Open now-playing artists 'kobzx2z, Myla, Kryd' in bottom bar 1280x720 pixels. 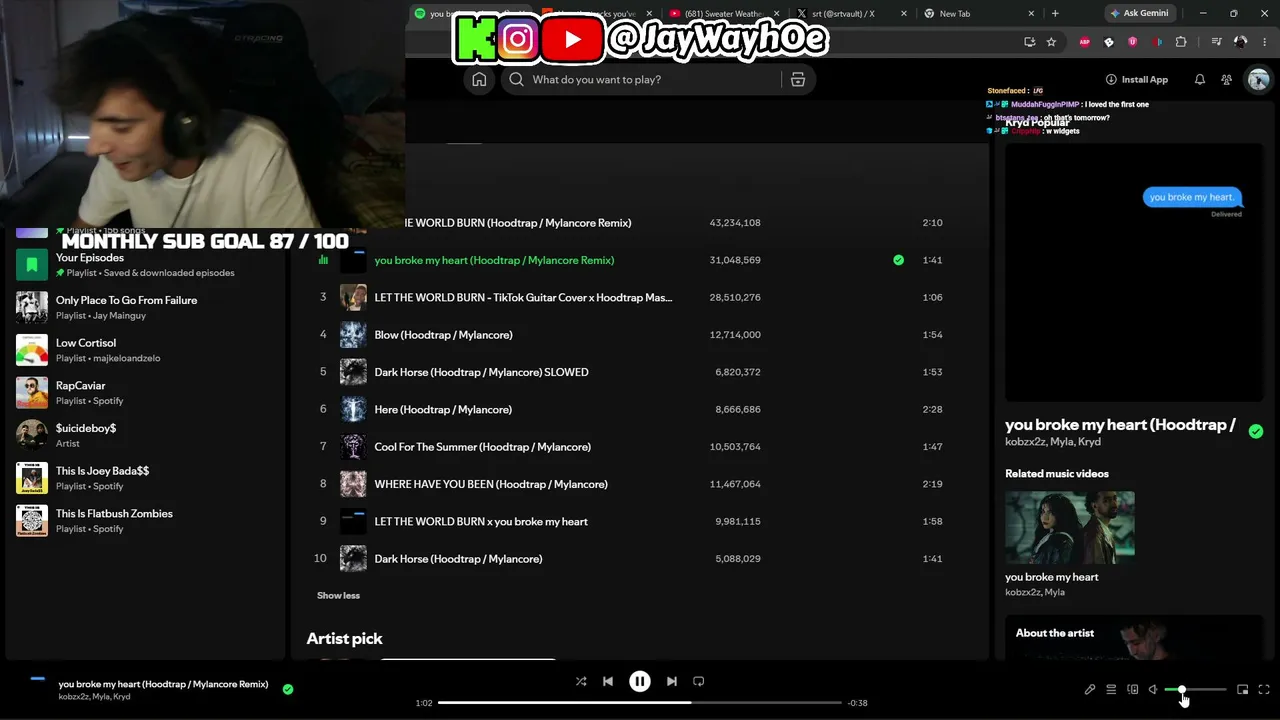[94, 697]
